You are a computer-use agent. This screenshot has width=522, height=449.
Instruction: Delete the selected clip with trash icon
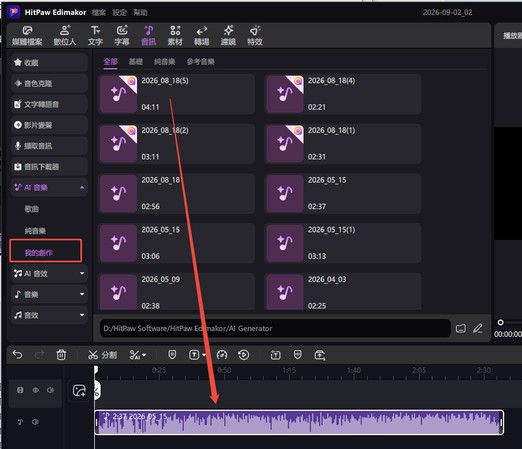tap(61, 355)
